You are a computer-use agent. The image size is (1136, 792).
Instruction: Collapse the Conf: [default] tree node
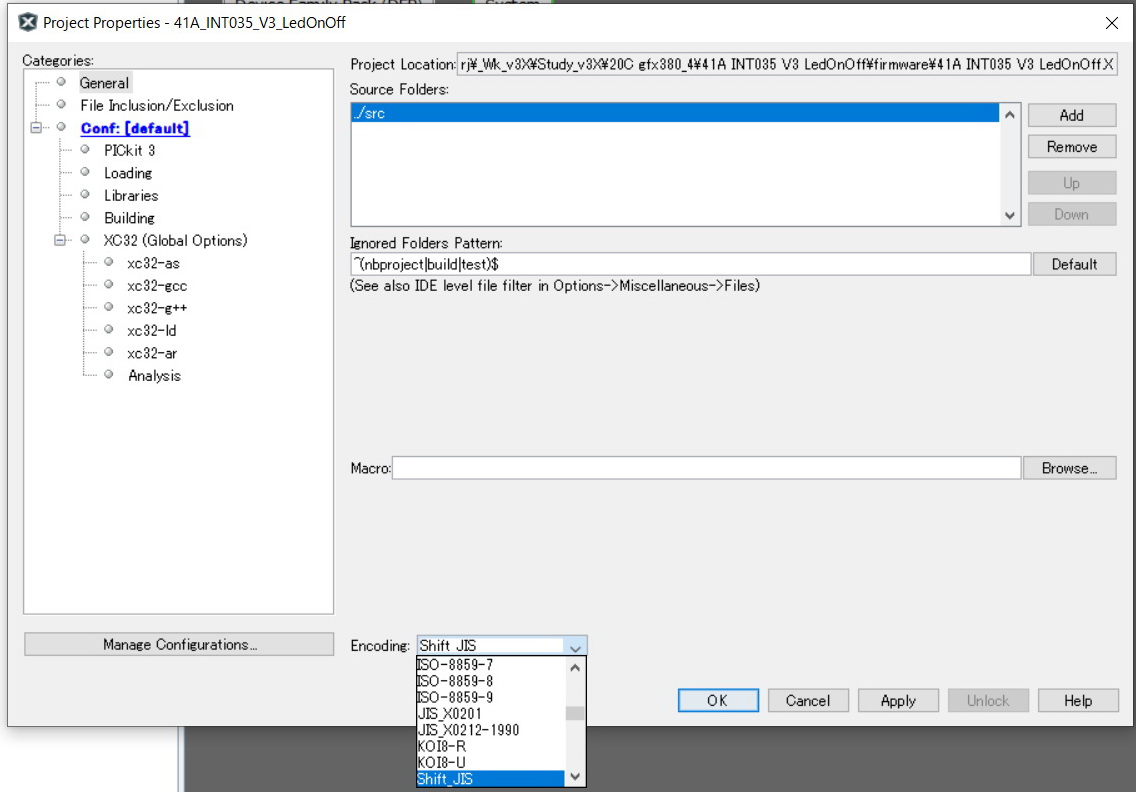pos(37,128)
